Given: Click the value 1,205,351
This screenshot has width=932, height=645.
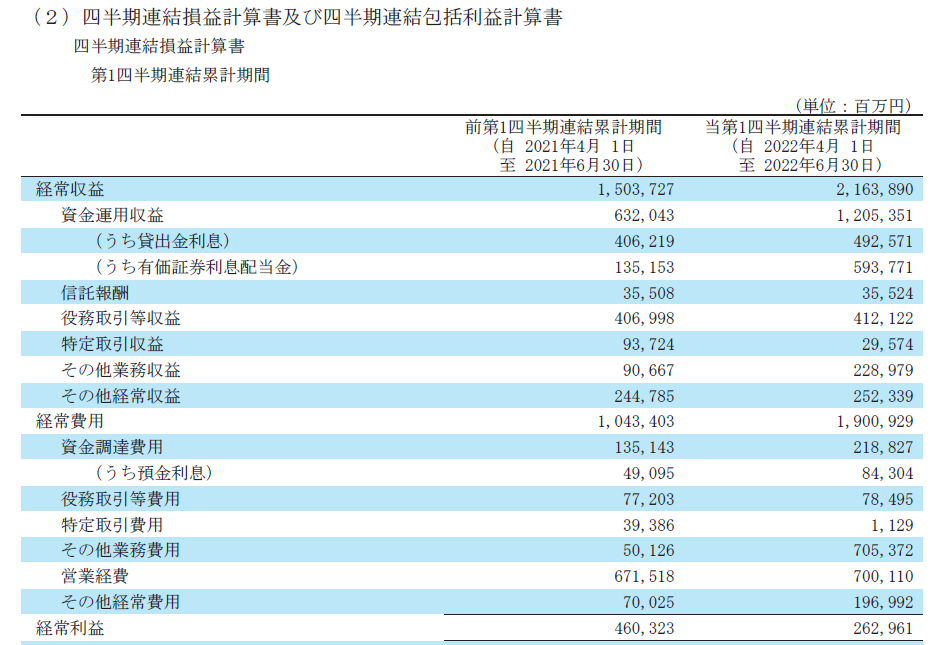Looking at the screenshot, I should click(874, 215).
